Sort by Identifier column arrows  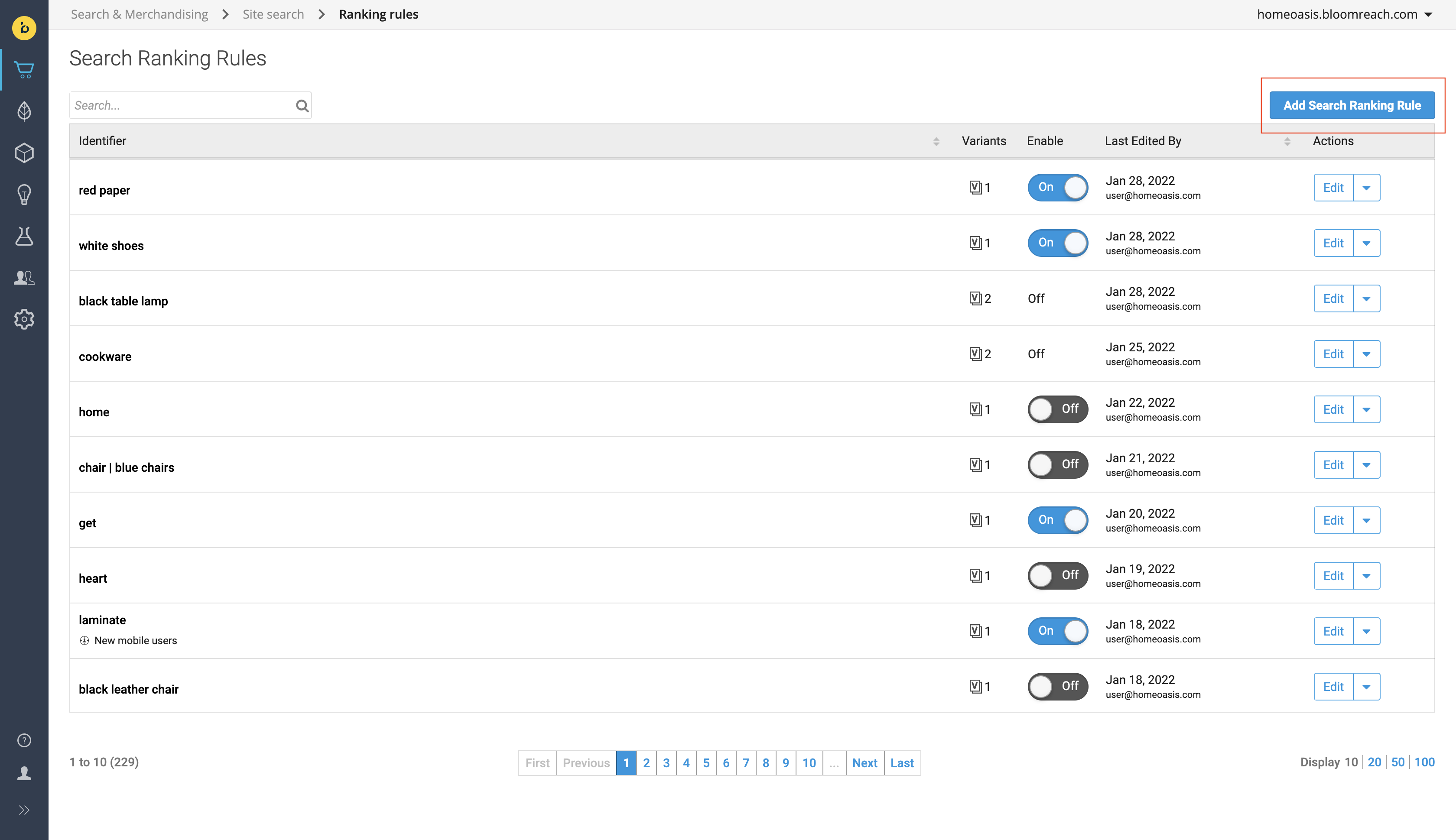pos(936,141)
